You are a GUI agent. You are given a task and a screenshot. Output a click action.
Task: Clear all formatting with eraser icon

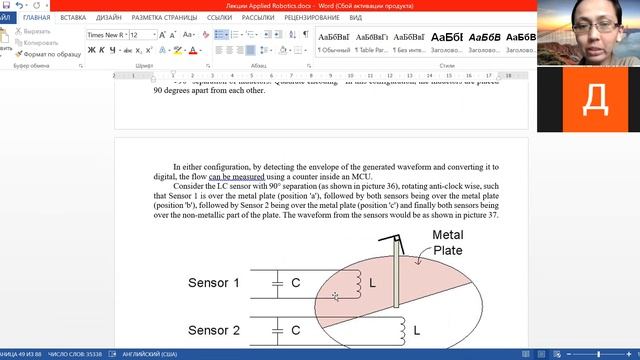(206, 35)
